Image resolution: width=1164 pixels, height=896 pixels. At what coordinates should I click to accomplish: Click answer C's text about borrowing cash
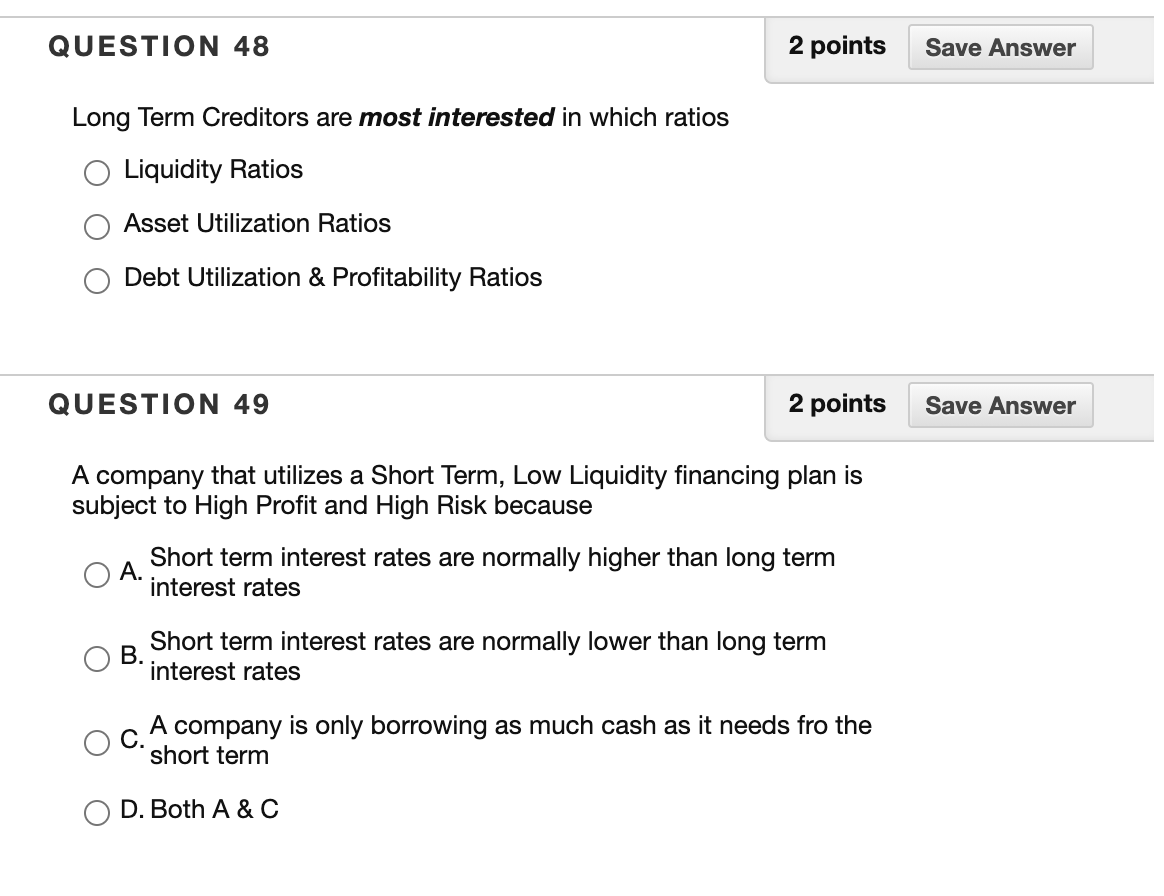(x=510, y=740)
